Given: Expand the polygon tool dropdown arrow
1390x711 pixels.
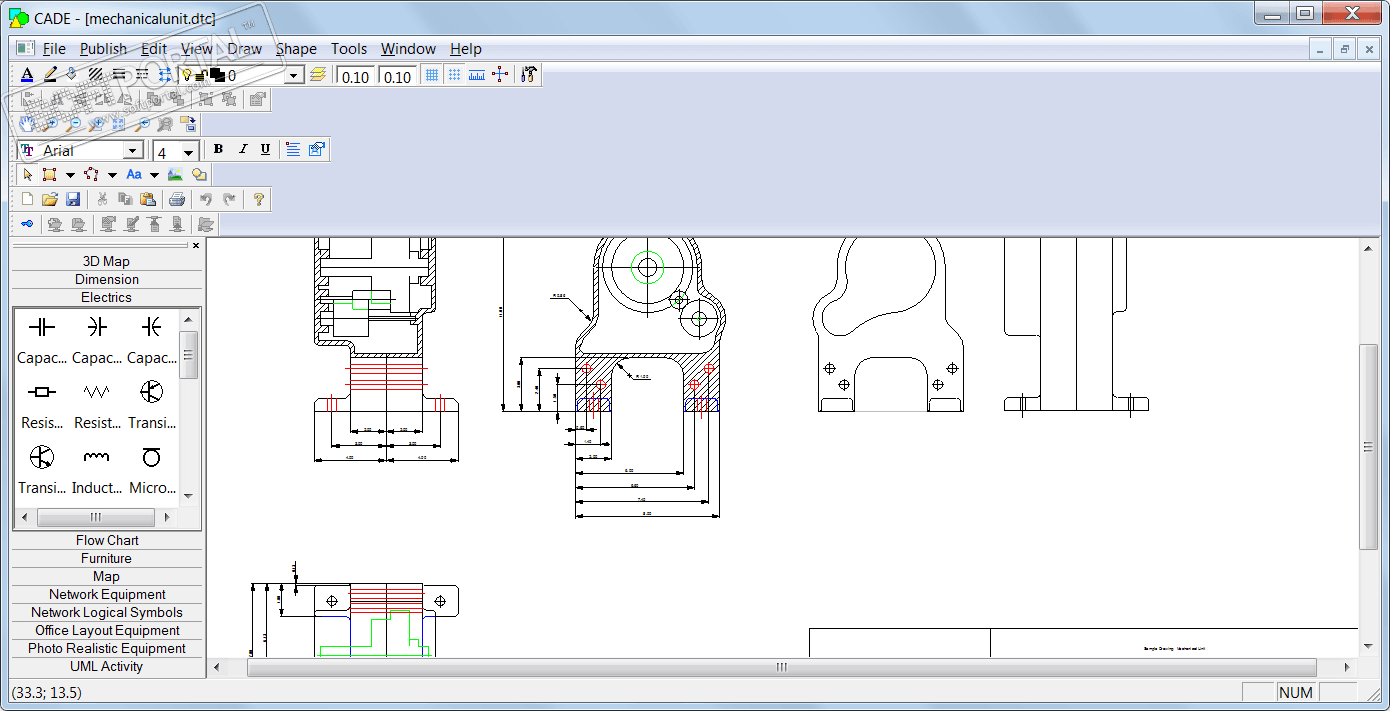Looking at the screenshot, I should 112,175.
